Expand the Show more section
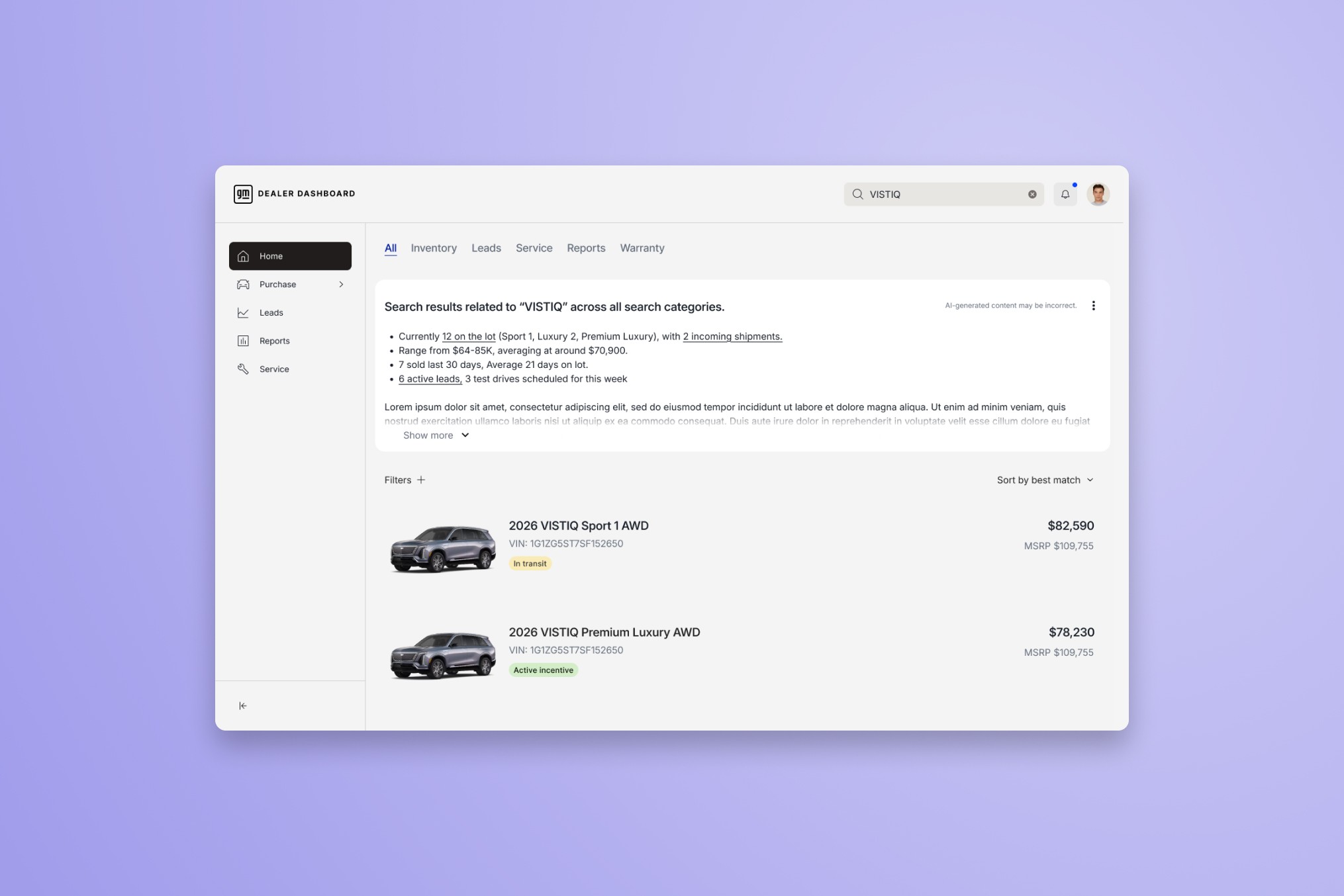1344x896 pixels. point(436,435)
